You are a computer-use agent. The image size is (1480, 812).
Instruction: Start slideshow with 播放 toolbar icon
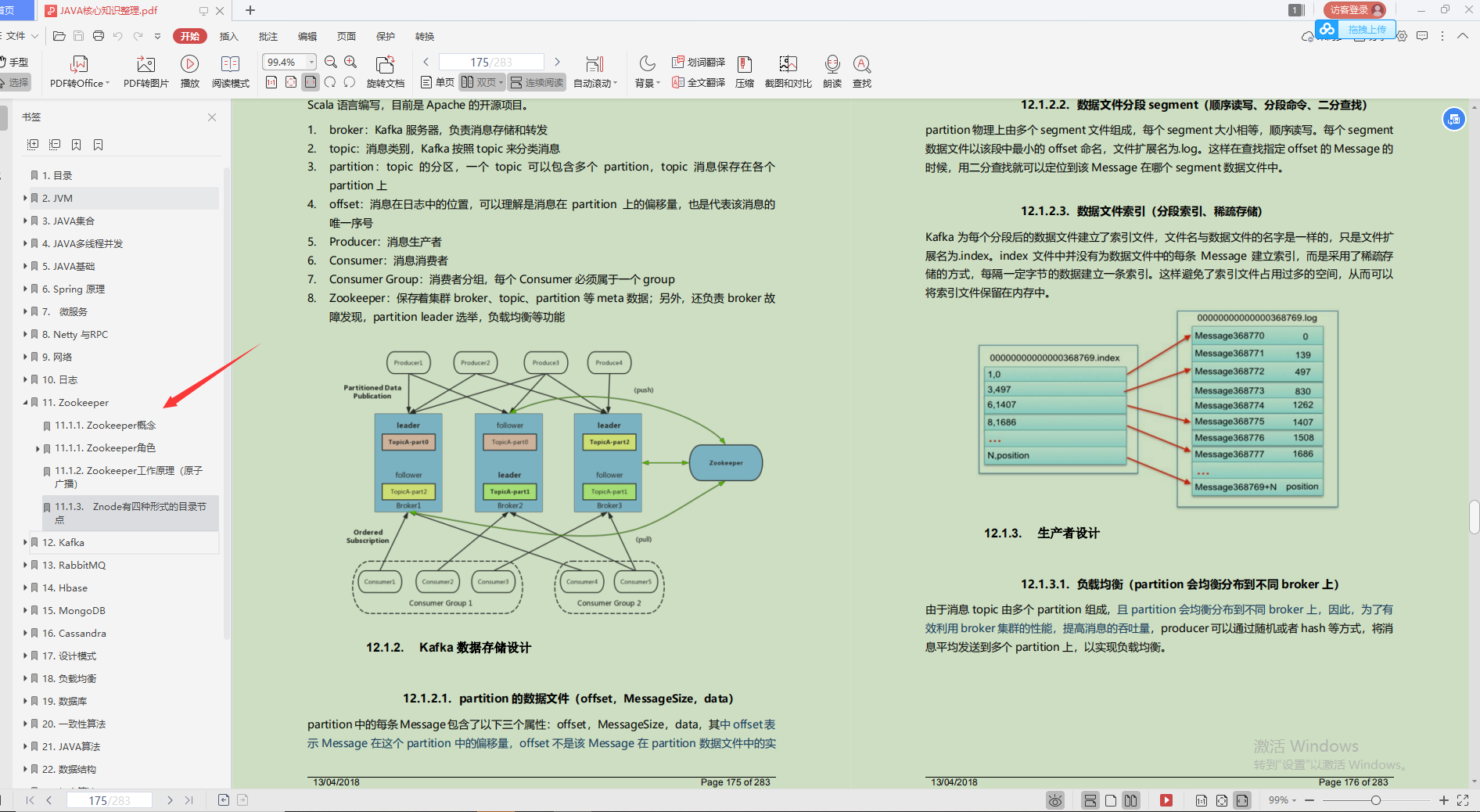[189, 71]
